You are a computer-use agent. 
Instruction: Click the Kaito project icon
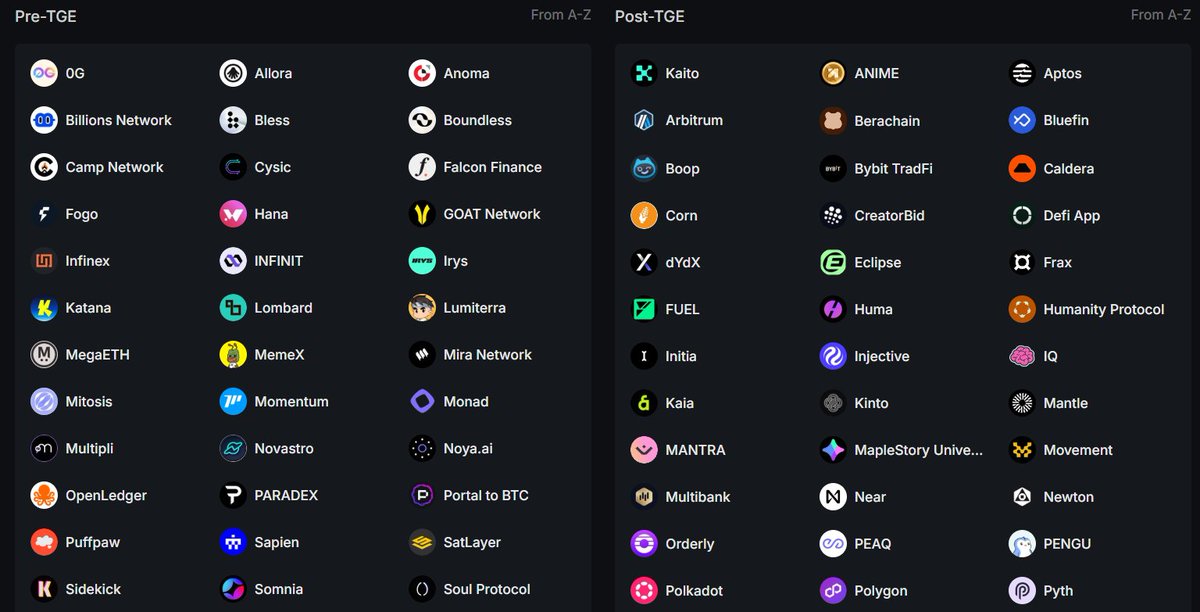tap(644, 73)
